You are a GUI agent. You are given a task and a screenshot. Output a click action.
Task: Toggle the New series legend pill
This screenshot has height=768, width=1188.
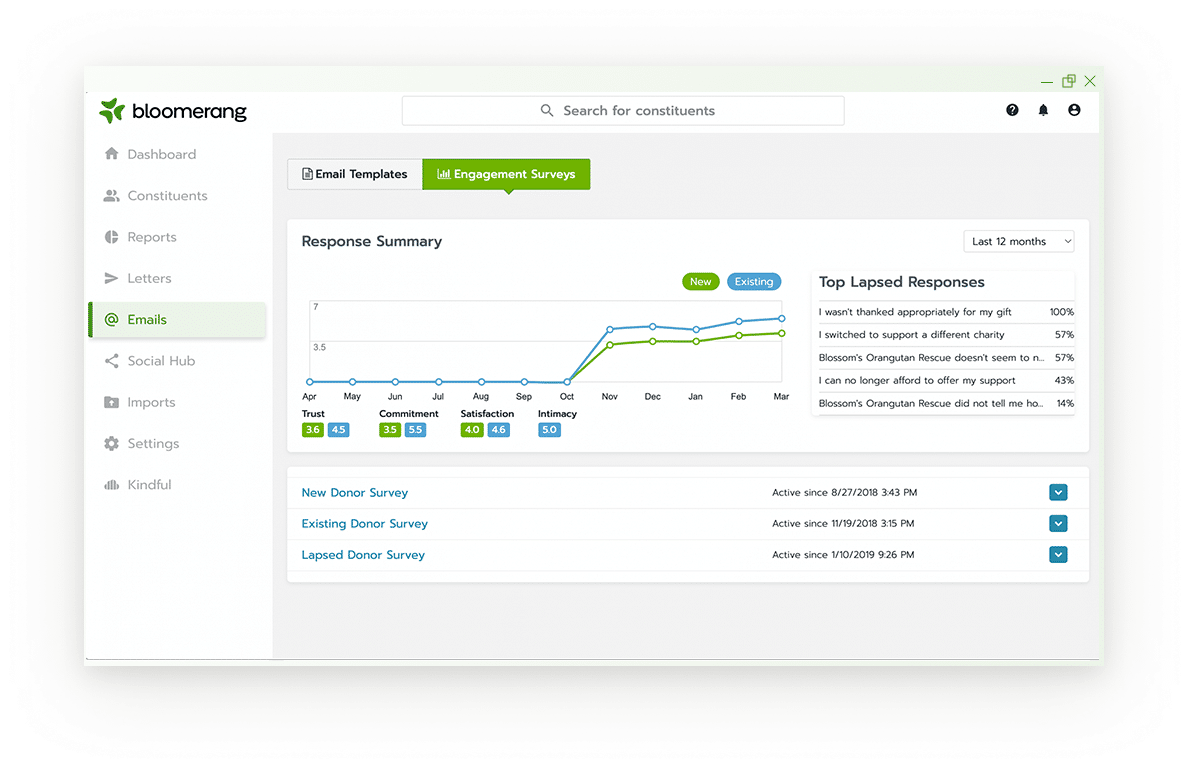coord(700,282)
